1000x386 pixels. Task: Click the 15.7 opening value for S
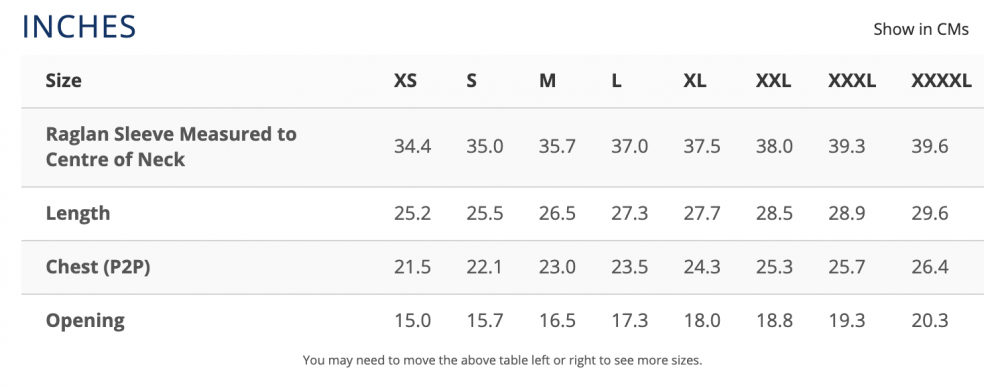[485, 320]
